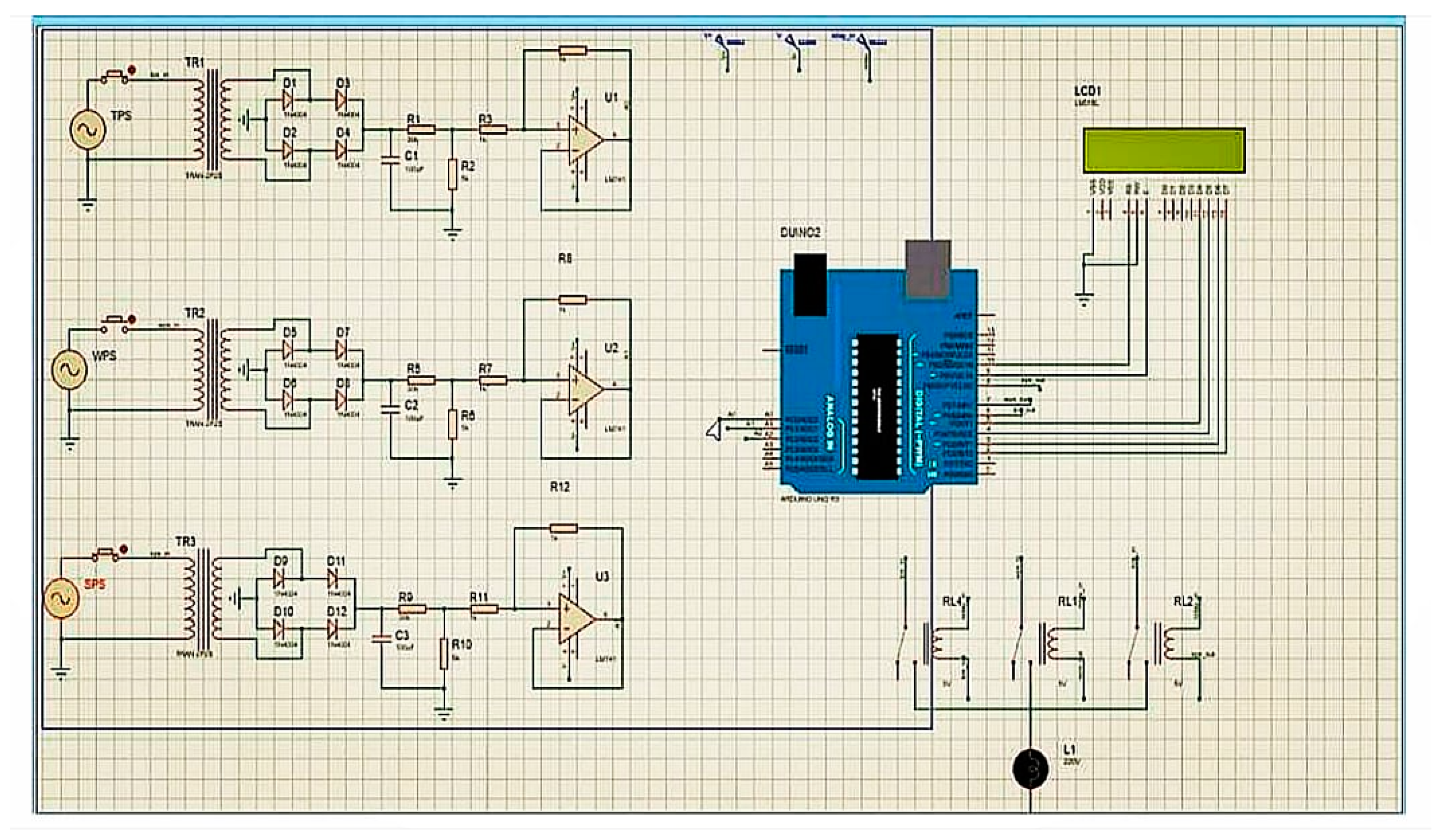
Task: Select resistor R10 component
Action: pos(444,654)
